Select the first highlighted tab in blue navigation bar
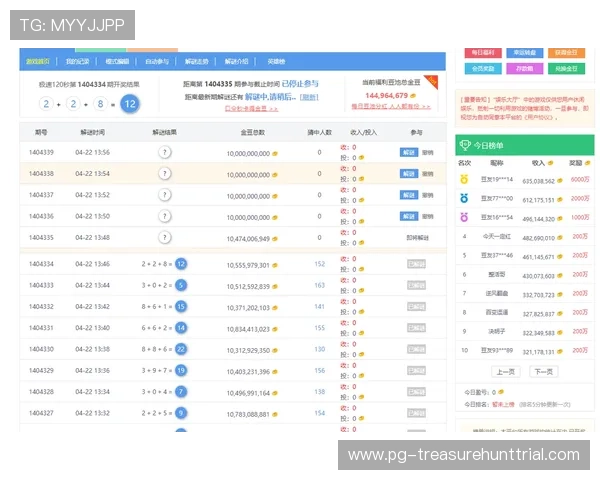The height and width of the screenshot is (480, 600). pyautogui.click(x=38, y=61)
